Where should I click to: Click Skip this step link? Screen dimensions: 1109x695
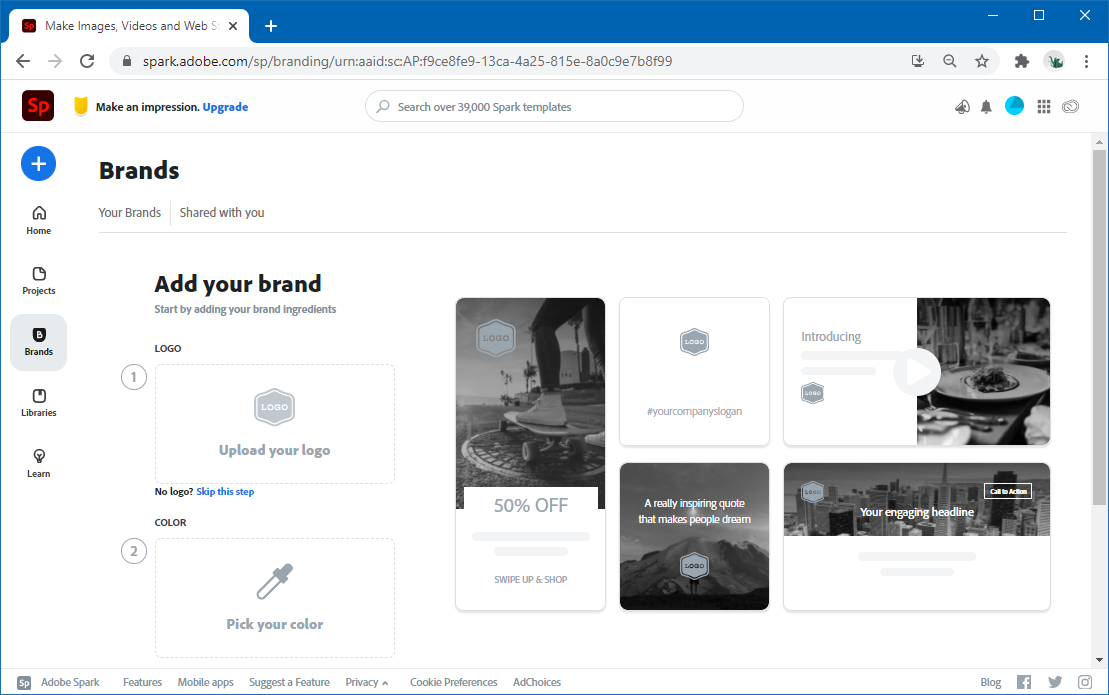pos(225,491)
